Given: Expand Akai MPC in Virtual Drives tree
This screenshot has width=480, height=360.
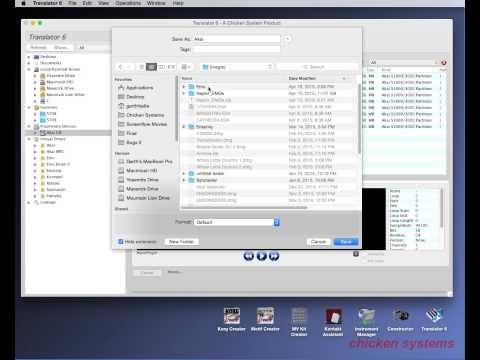Looking at the screenshot, I should click(x=35, y=152).
